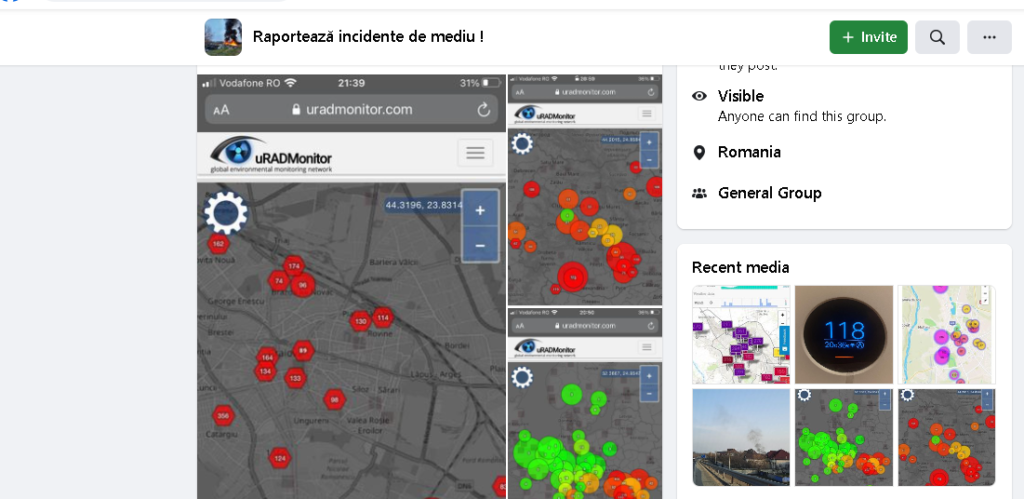Screen dimensions: 1024x499
Task: Click the red hexagon marker labeled 356
Action: coord(223,415)
